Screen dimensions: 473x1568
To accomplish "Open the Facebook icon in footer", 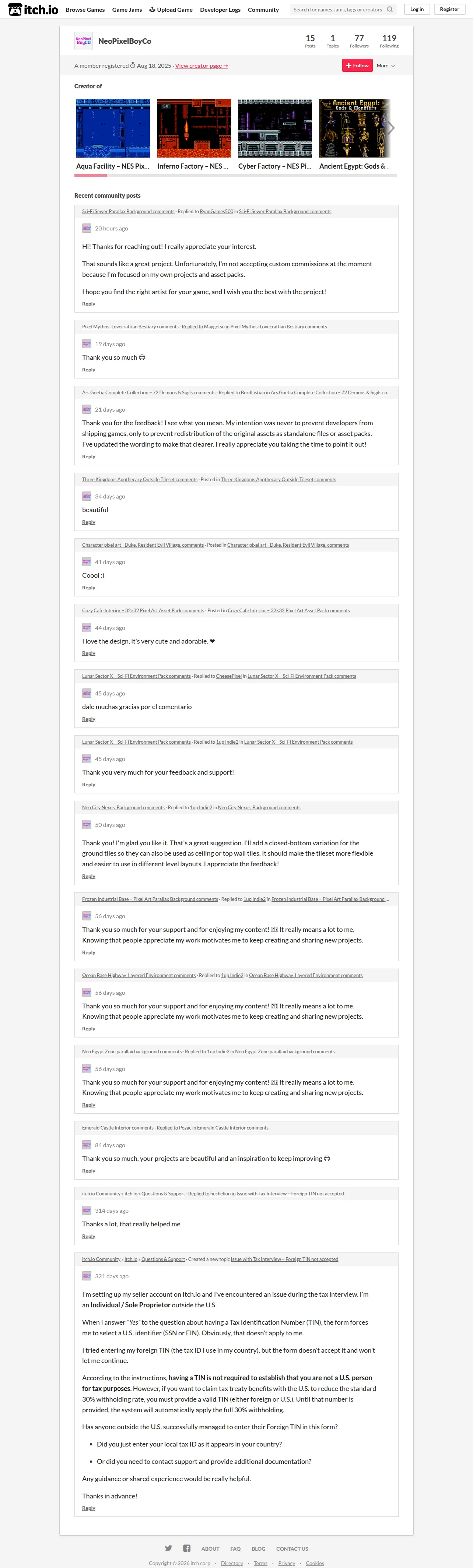I will (x=187, y=1548).
